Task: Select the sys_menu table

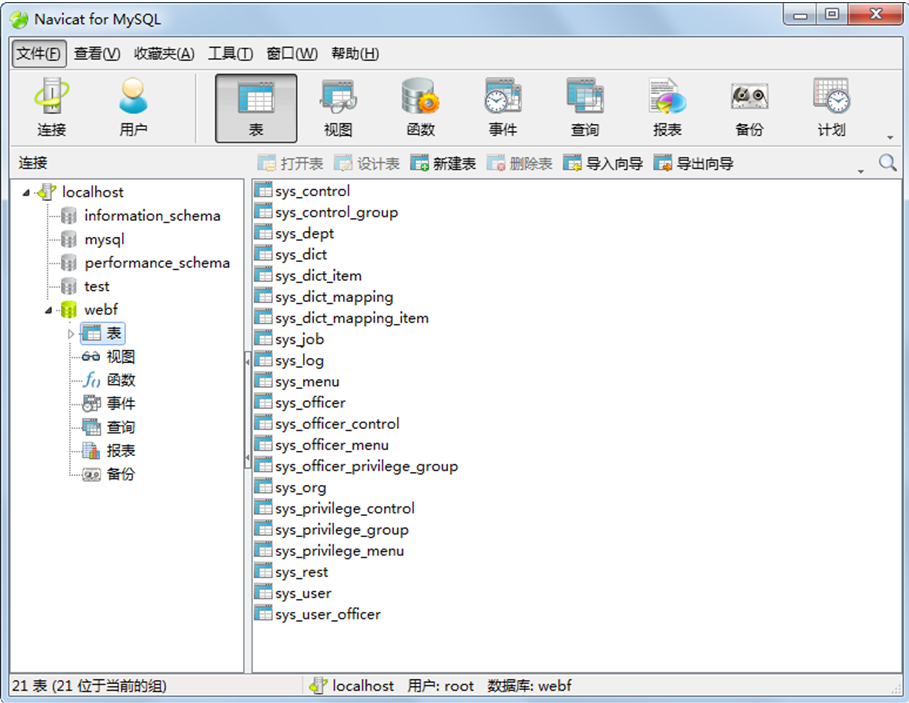Action: [x=297, y=381]
